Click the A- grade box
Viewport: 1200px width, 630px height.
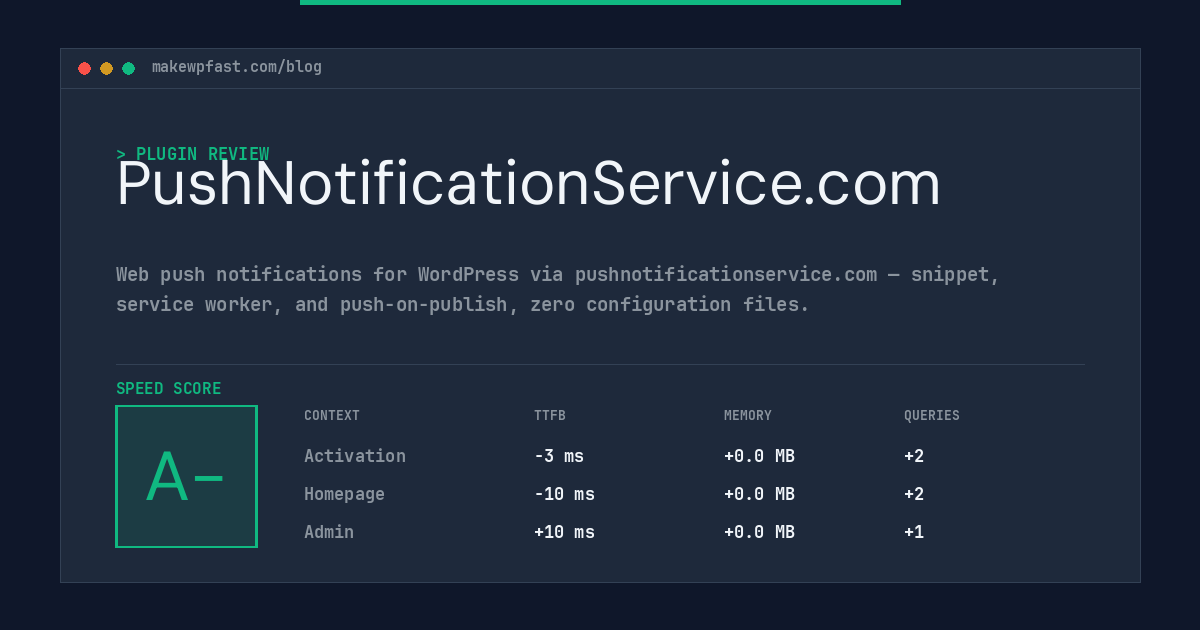coord(186,476)
